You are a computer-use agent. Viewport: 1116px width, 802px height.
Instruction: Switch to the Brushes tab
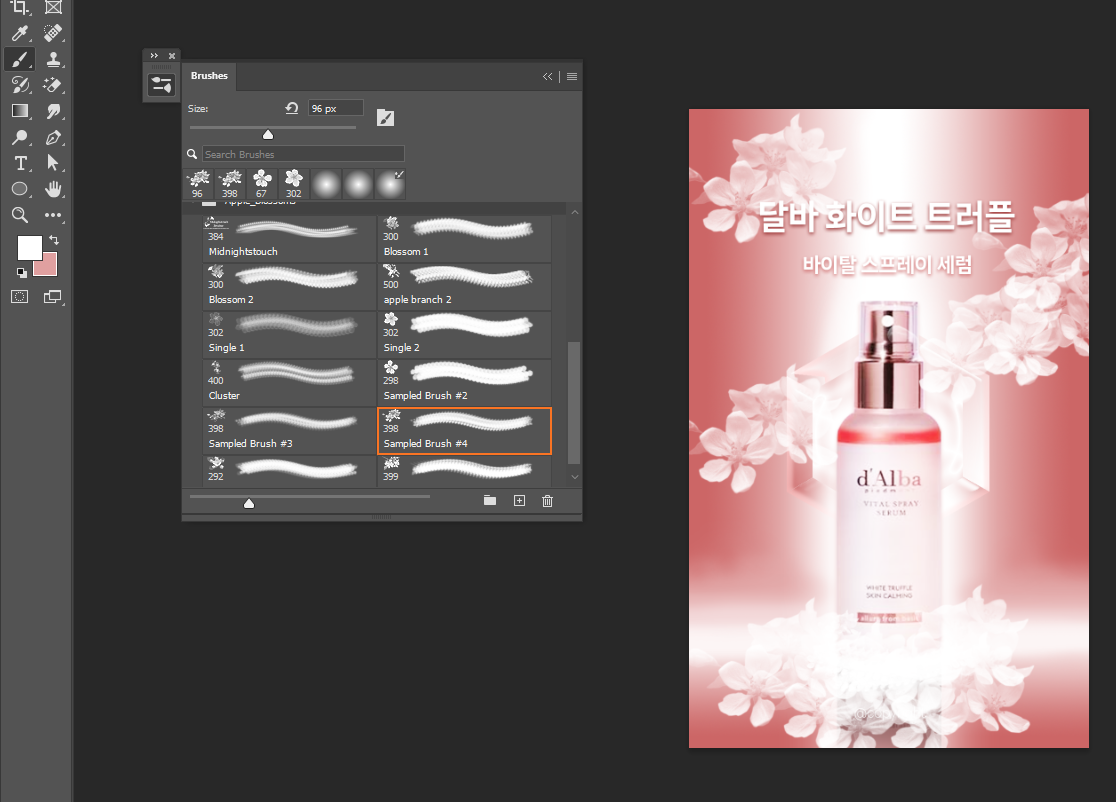(209, 75)
